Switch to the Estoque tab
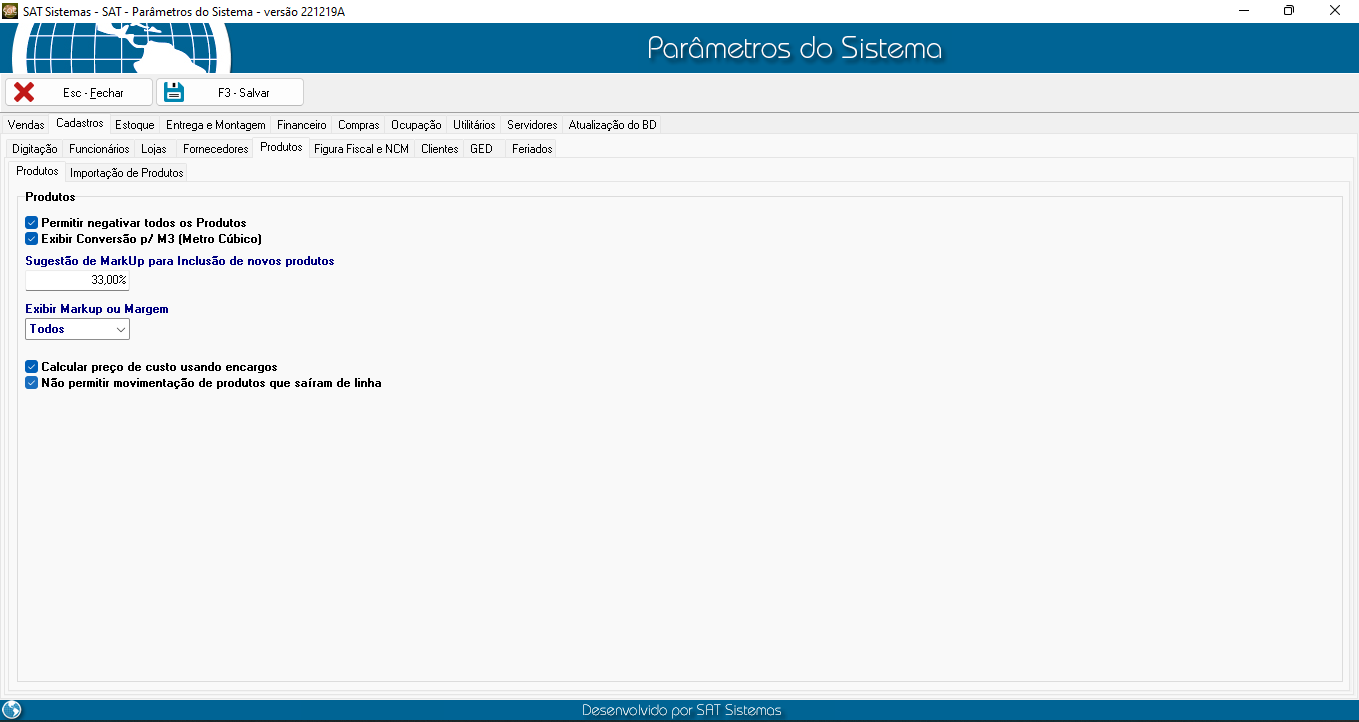The image size is (1359, 722). (134, 125)
